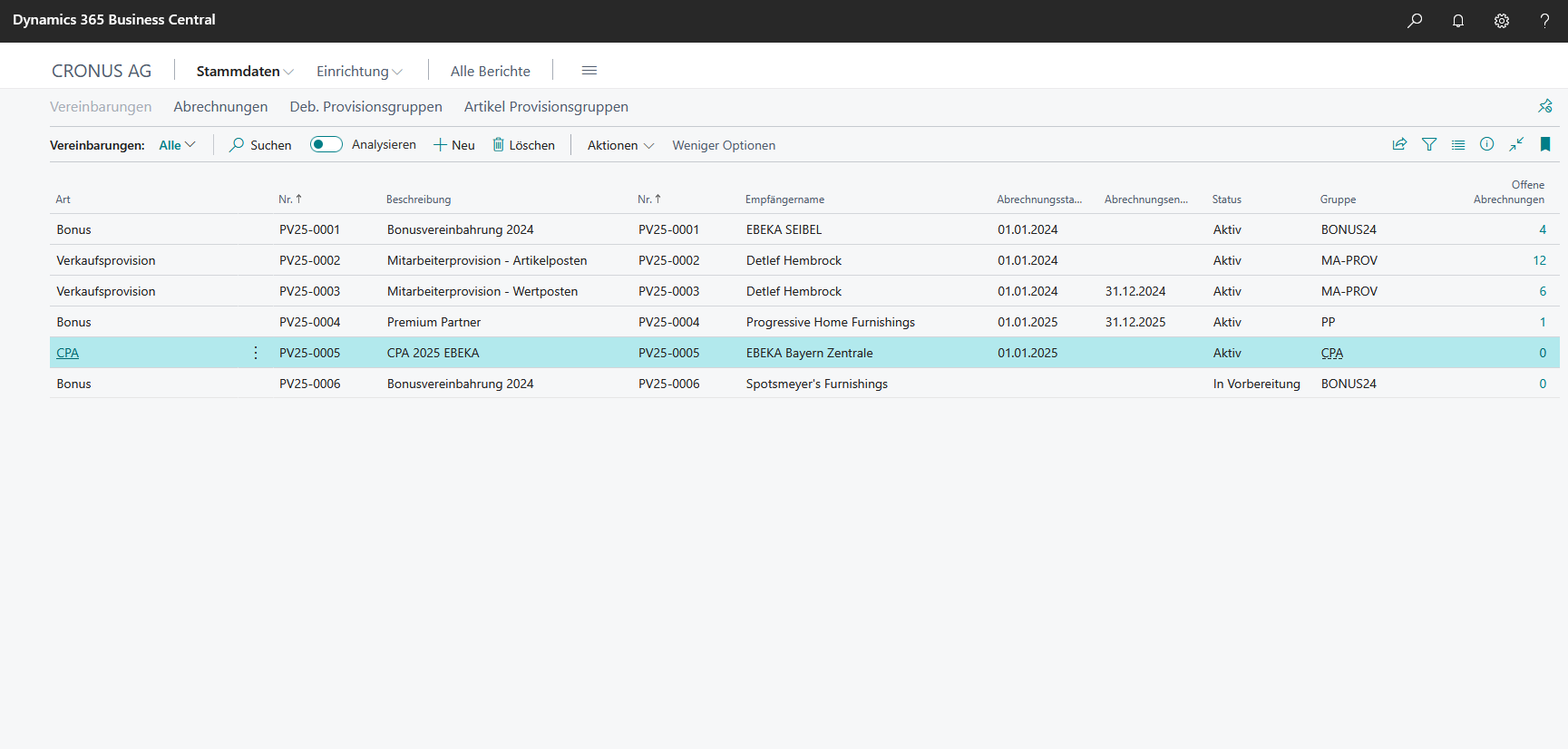Select Mitarbeiterprovision - Wertposten cell
The height and width of the screenshot is (749, 1568).
482,291
